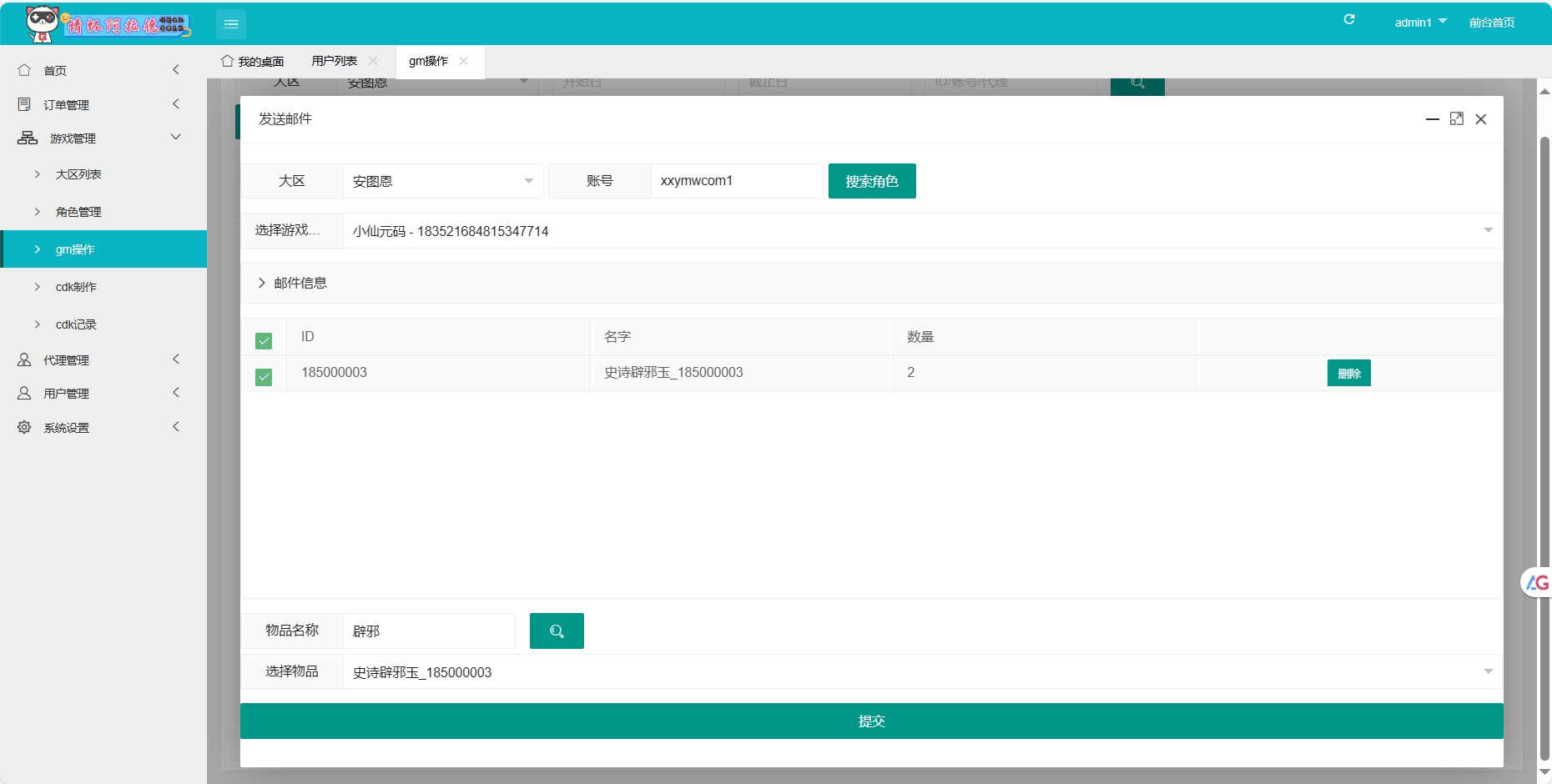Open cdk记录 in sidebar
Viewport: 1552px width, 784px height.
pos(103,324)
